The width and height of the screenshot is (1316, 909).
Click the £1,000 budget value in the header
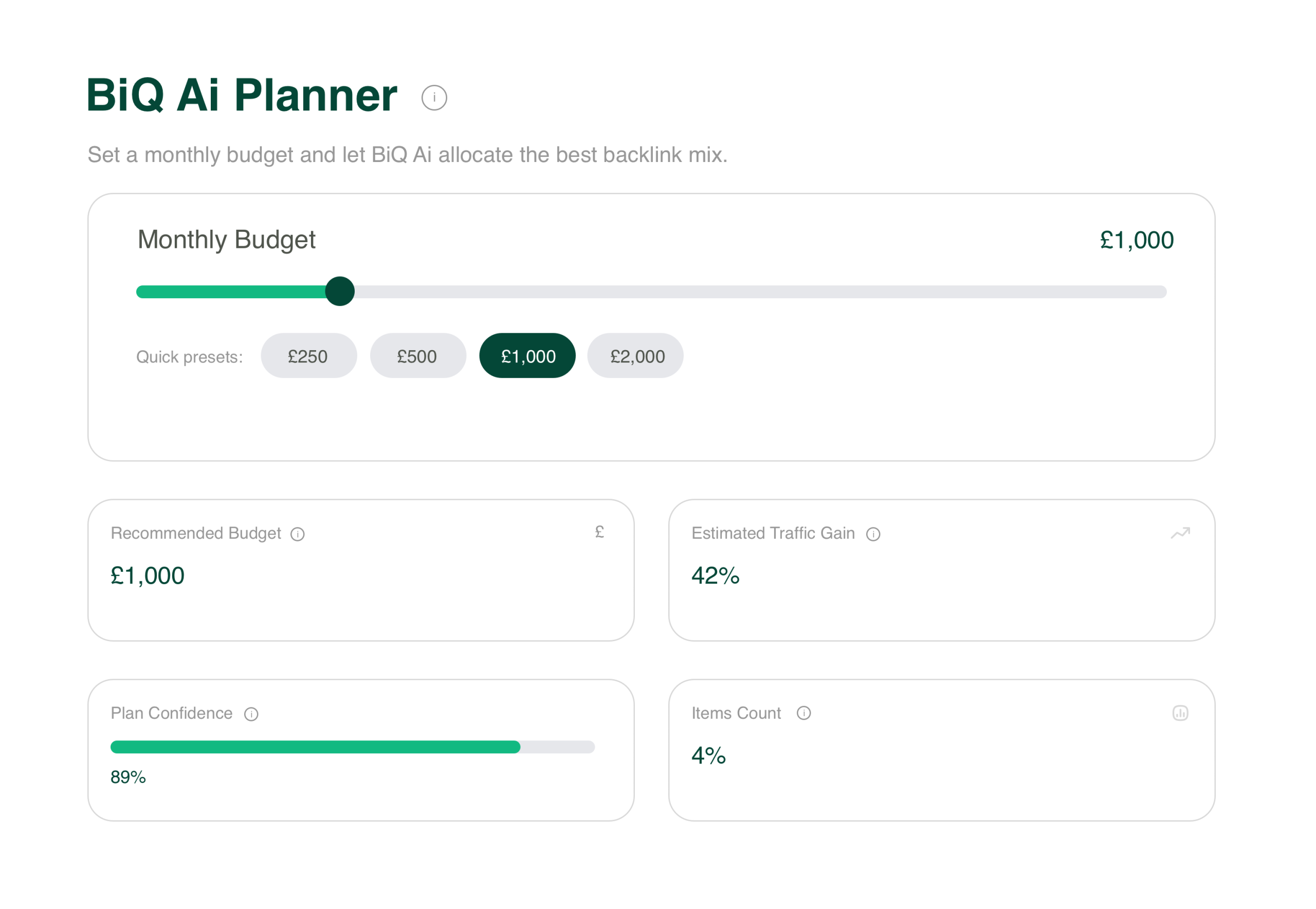[1136, 240]
